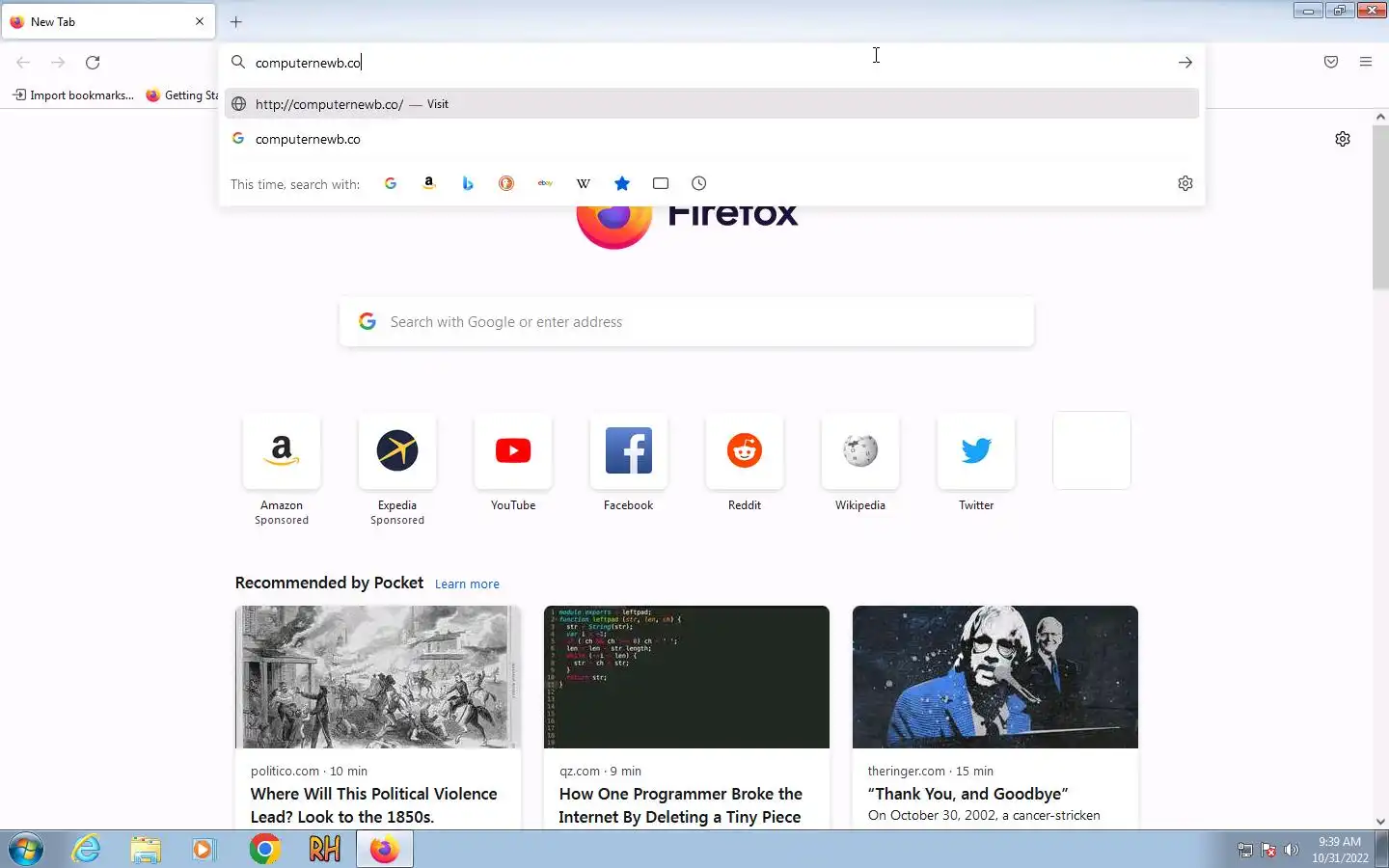Open the Getting Started bookmark
Image resolution: width=1389 pixels, height=868 pixels.
tap(181, 95)
